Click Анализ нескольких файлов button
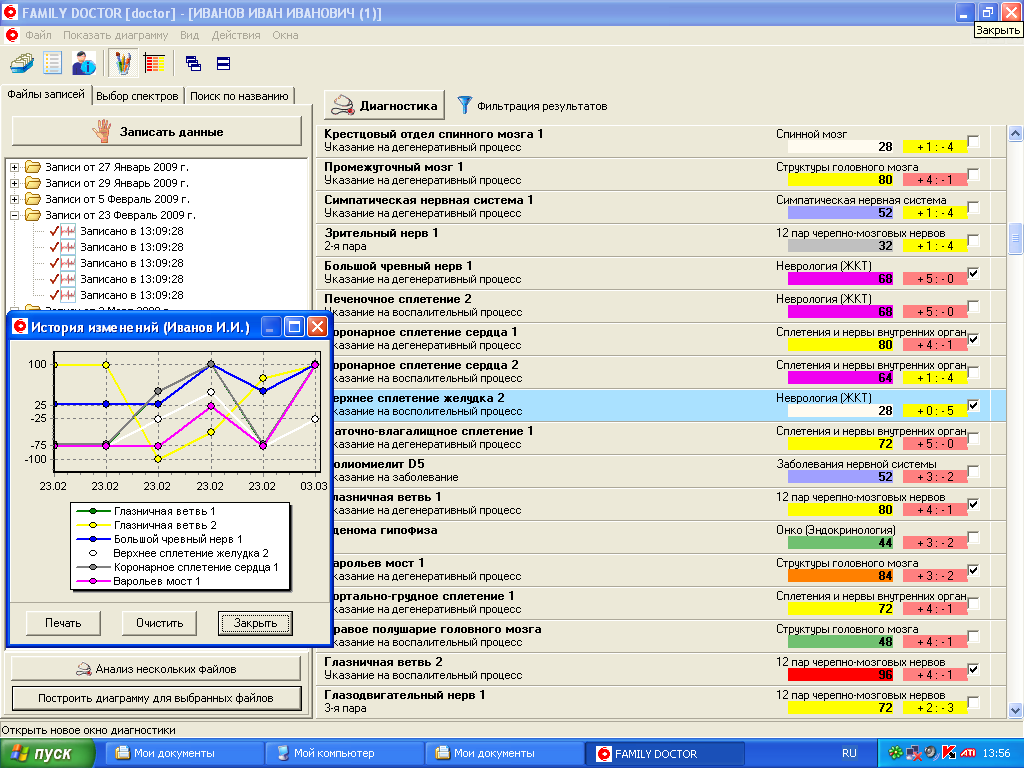The height and width of the screenshot is (768, 1024). 156,669
